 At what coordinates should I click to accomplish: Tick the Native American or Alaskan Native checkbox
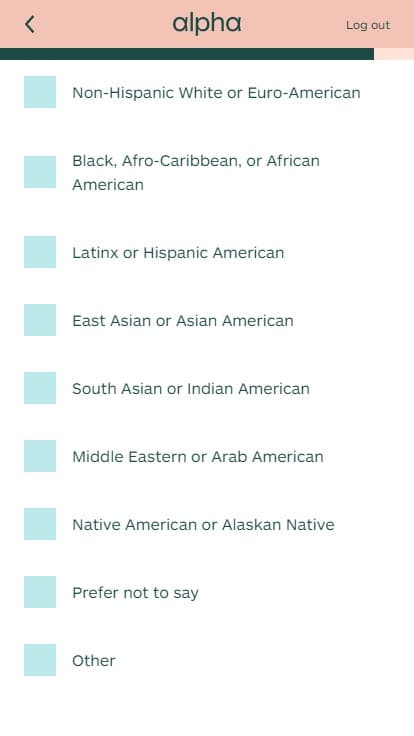[40, 524]
